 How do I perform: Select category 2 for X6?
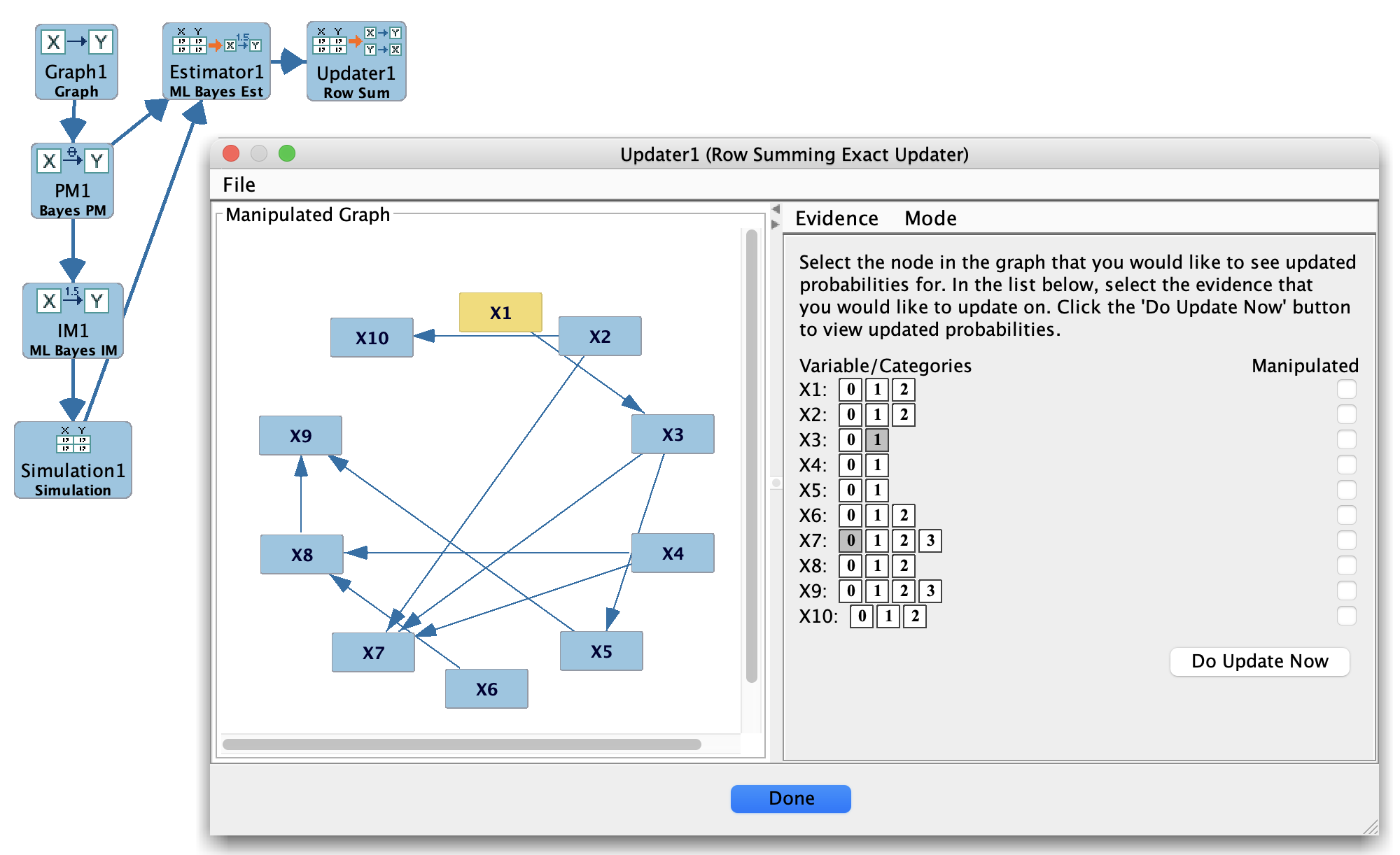point(904,516)
